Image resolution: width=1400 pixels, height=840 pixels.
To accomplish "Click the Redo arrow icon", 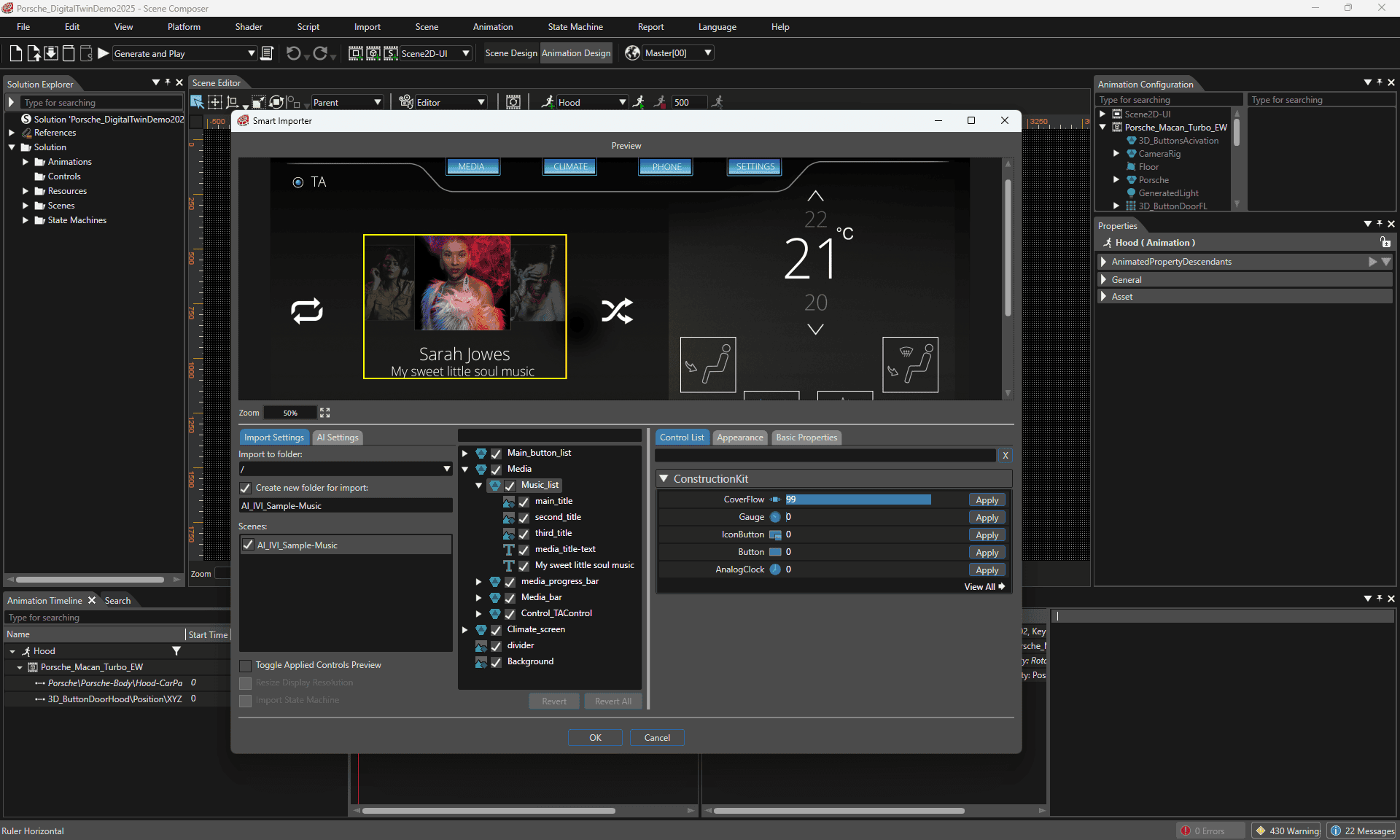I will coord(320,53).
